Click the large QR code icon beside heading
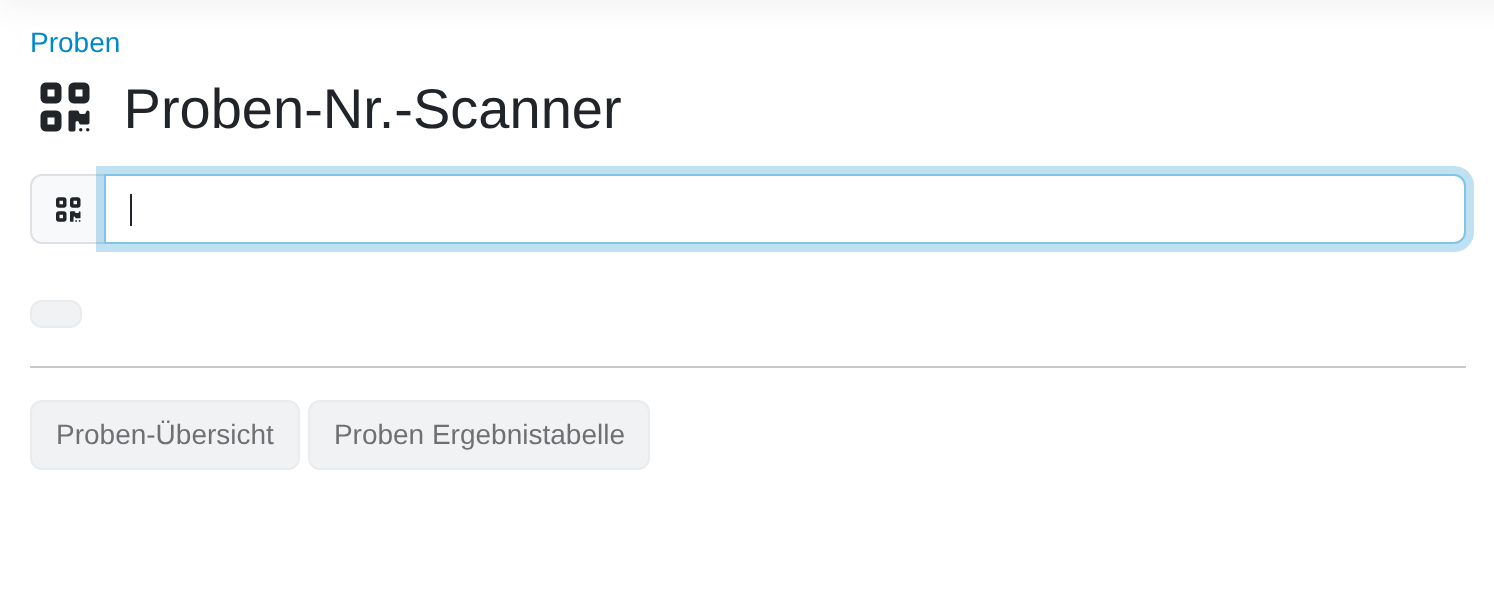Image resolution: width=1494 pixels, height=604 pixels. tap(65, 107)
